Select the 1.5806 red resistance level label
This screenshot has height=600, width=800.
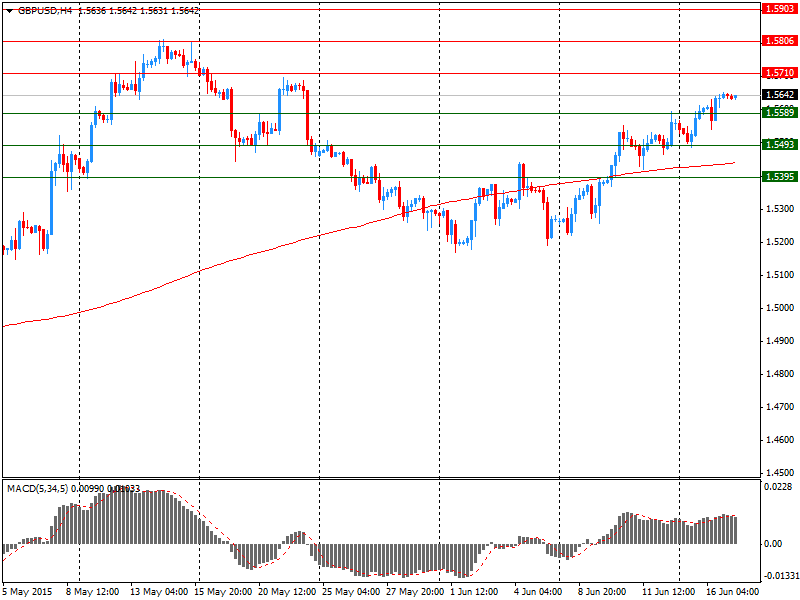tap(780, 41)
